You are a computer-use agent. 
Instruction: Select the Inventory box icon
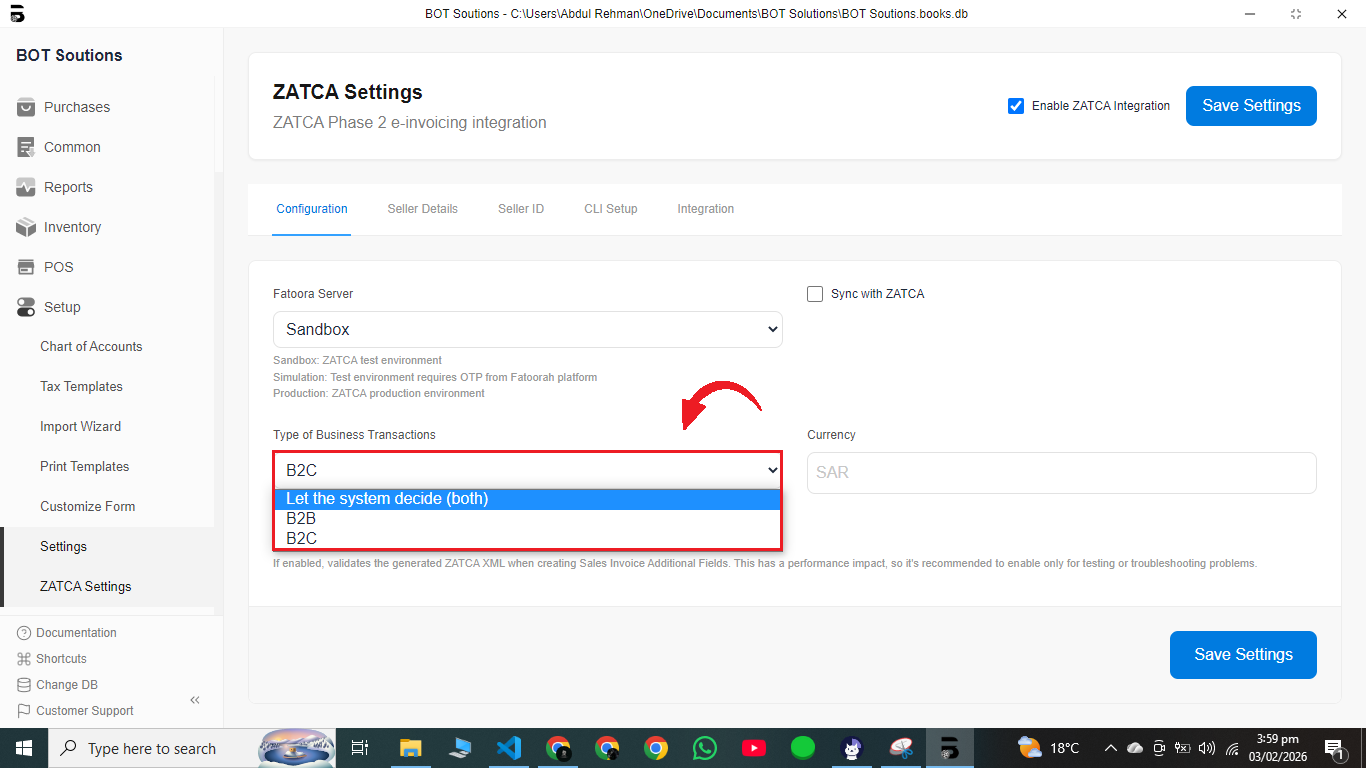[26, 227]
